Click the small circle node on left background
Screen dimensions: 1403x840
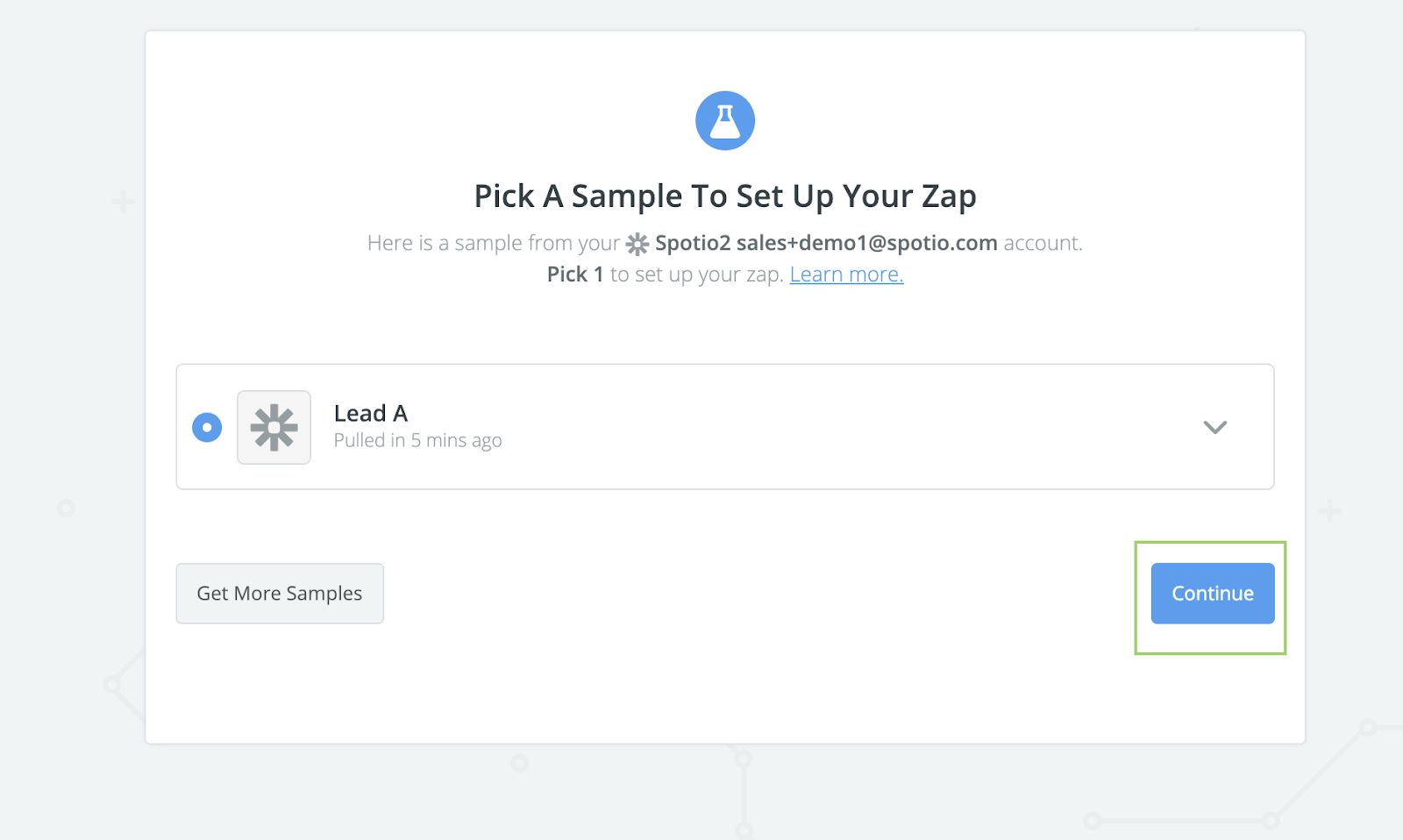pos(66,508)
